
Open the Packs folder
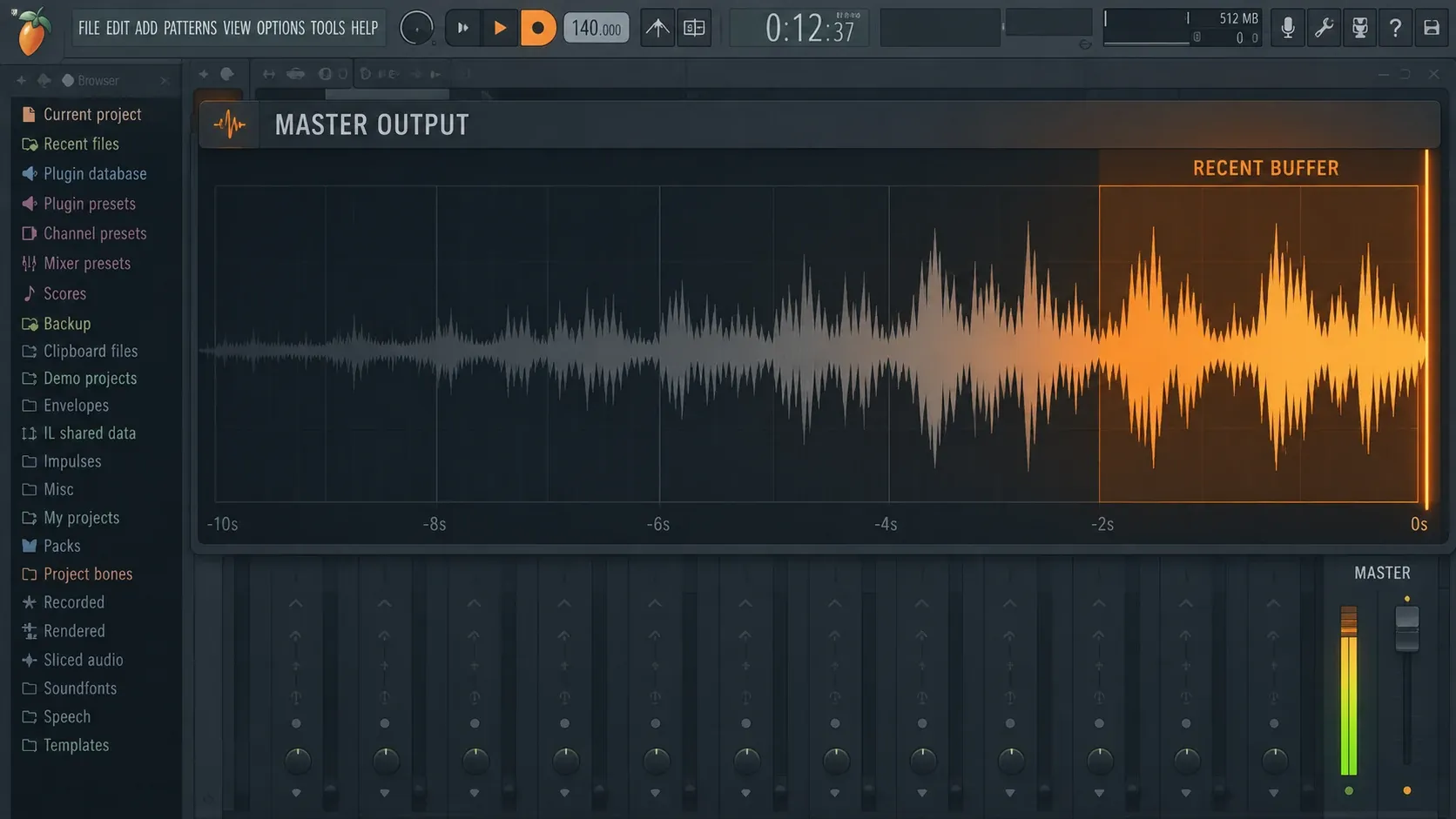pos(51,546)
